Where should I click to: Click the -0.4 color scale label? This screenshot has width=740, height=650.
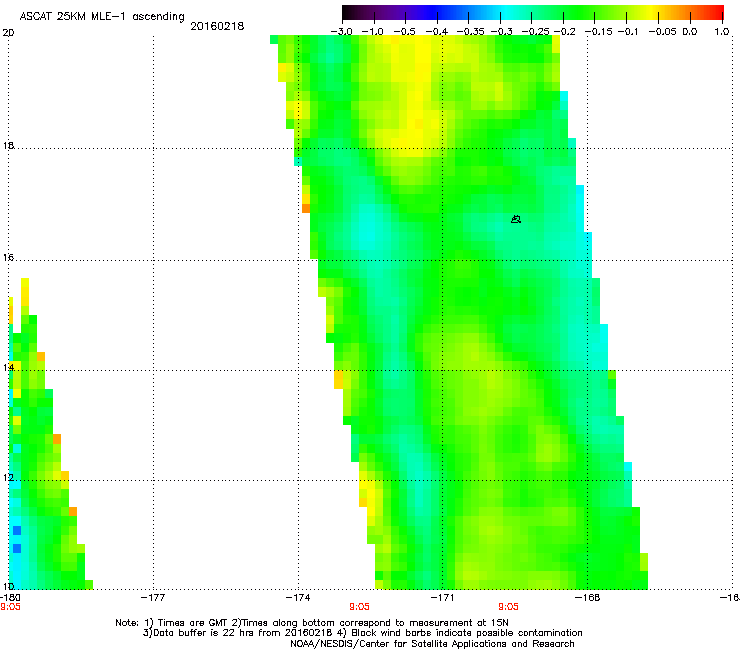point(437,32)
